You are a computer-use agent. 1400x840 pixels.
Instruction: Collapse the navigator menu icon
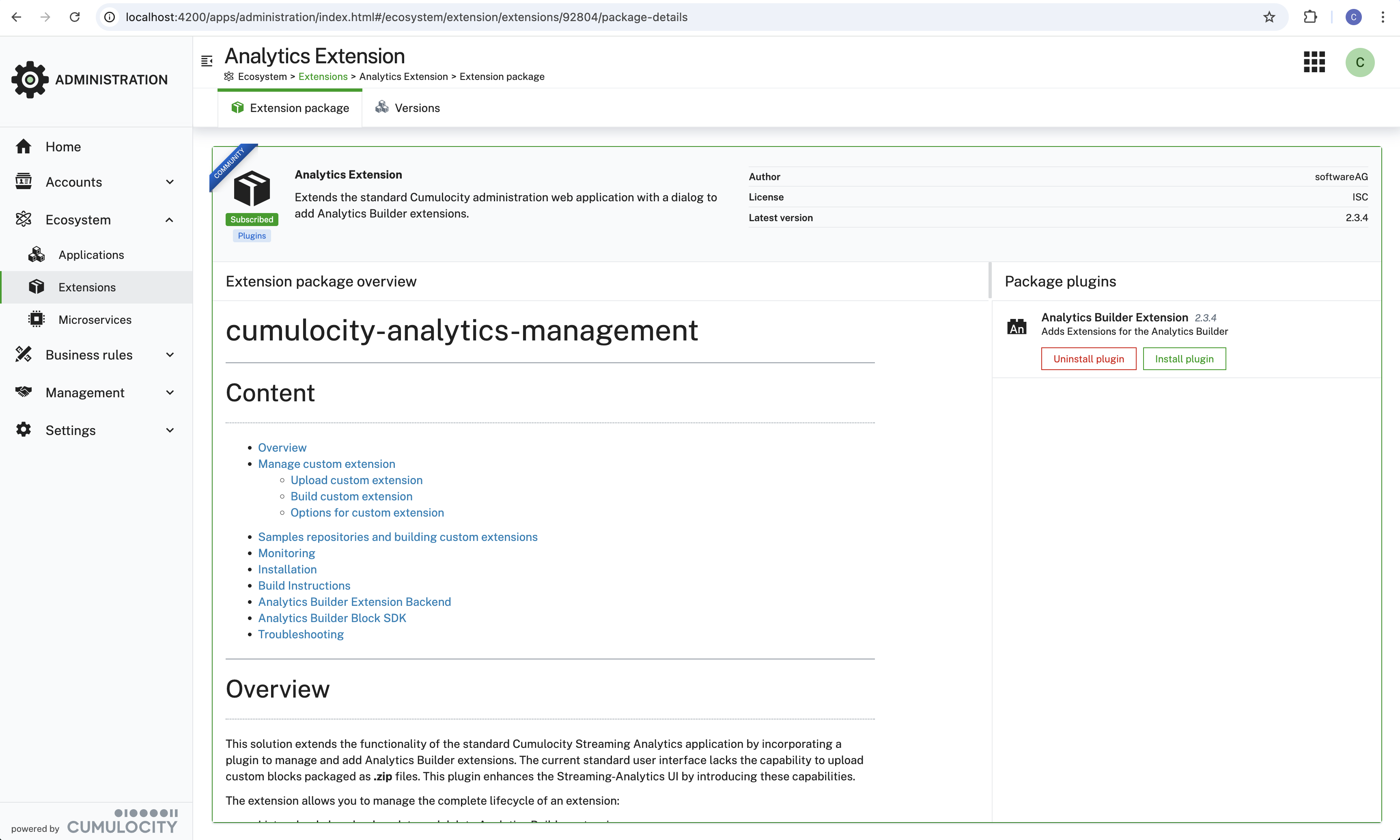pos(207,61)
